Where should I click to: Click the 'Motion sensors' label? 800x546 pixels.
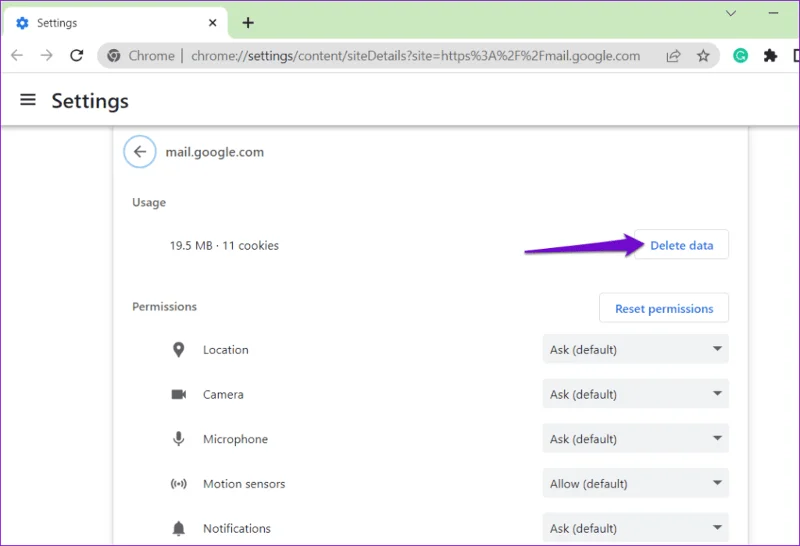(244, 484)
